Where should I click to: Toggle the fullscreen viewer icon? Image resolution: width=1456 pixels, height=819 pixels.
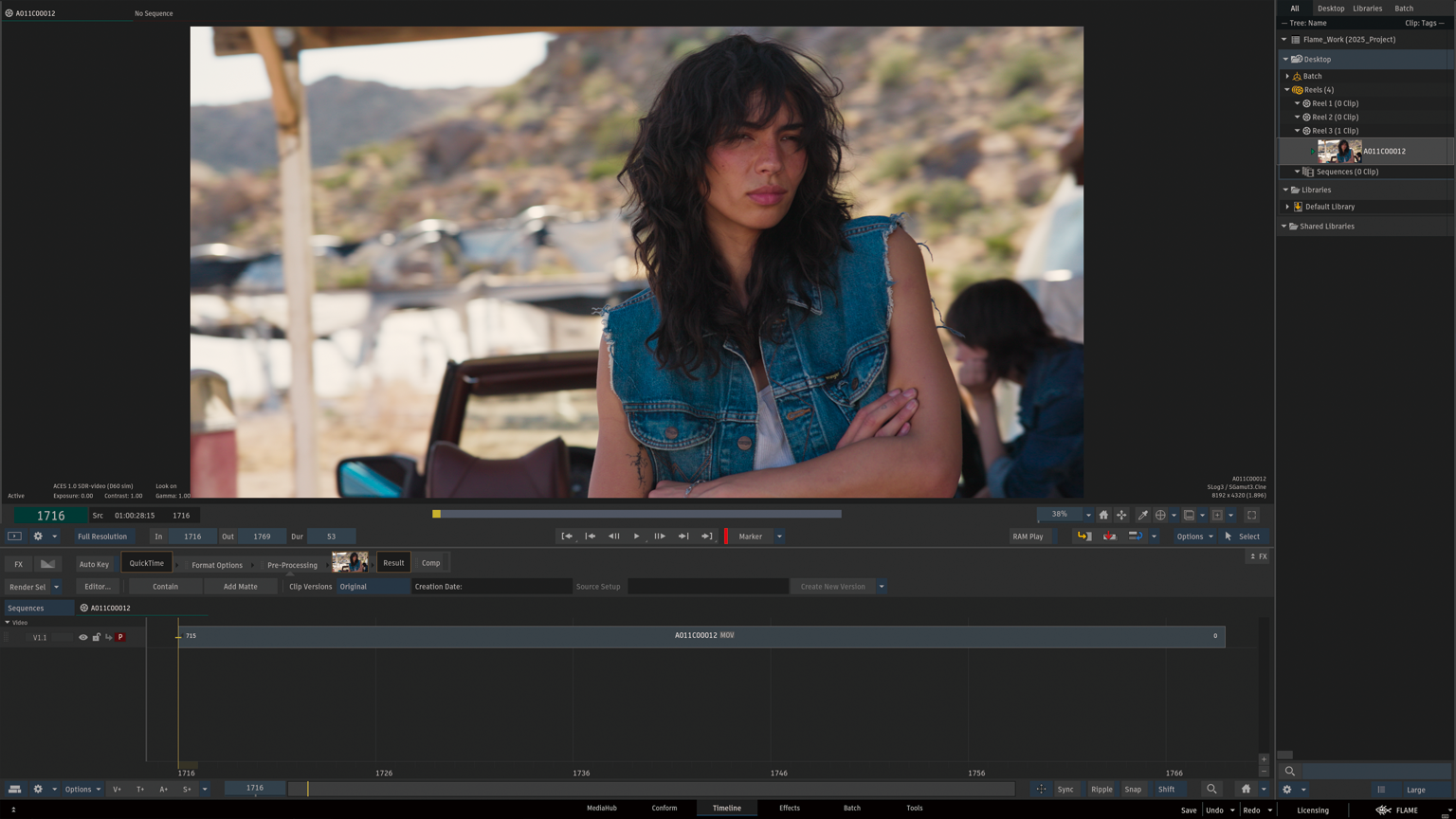[x=1251, y=516]
